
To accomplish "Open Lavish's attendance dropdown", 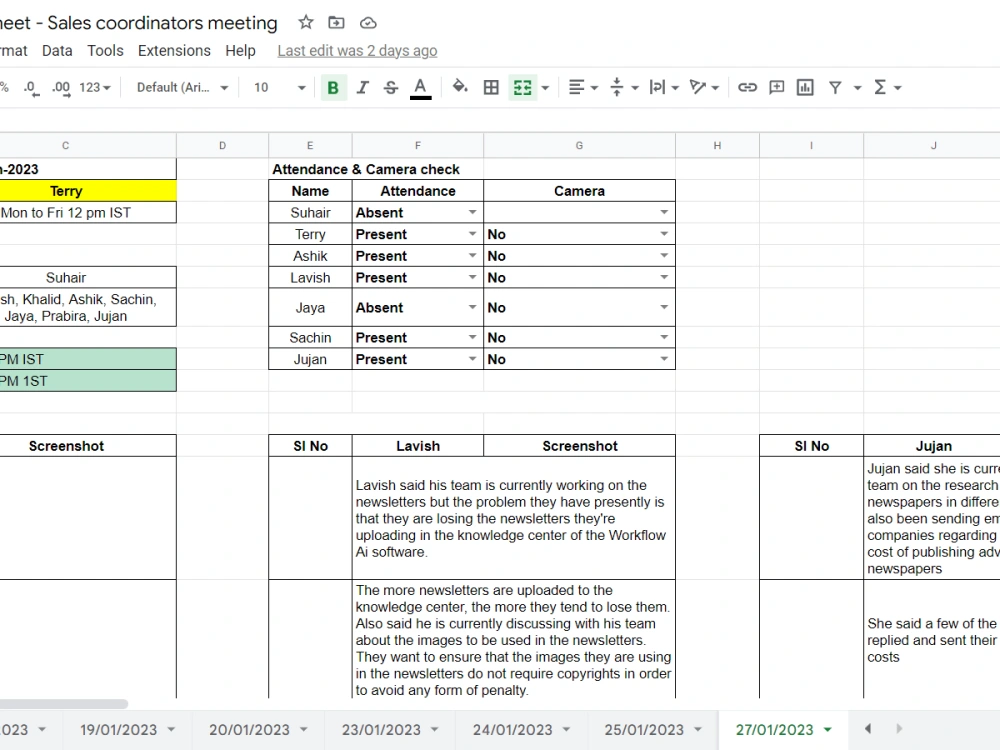I will pos(473,277).
